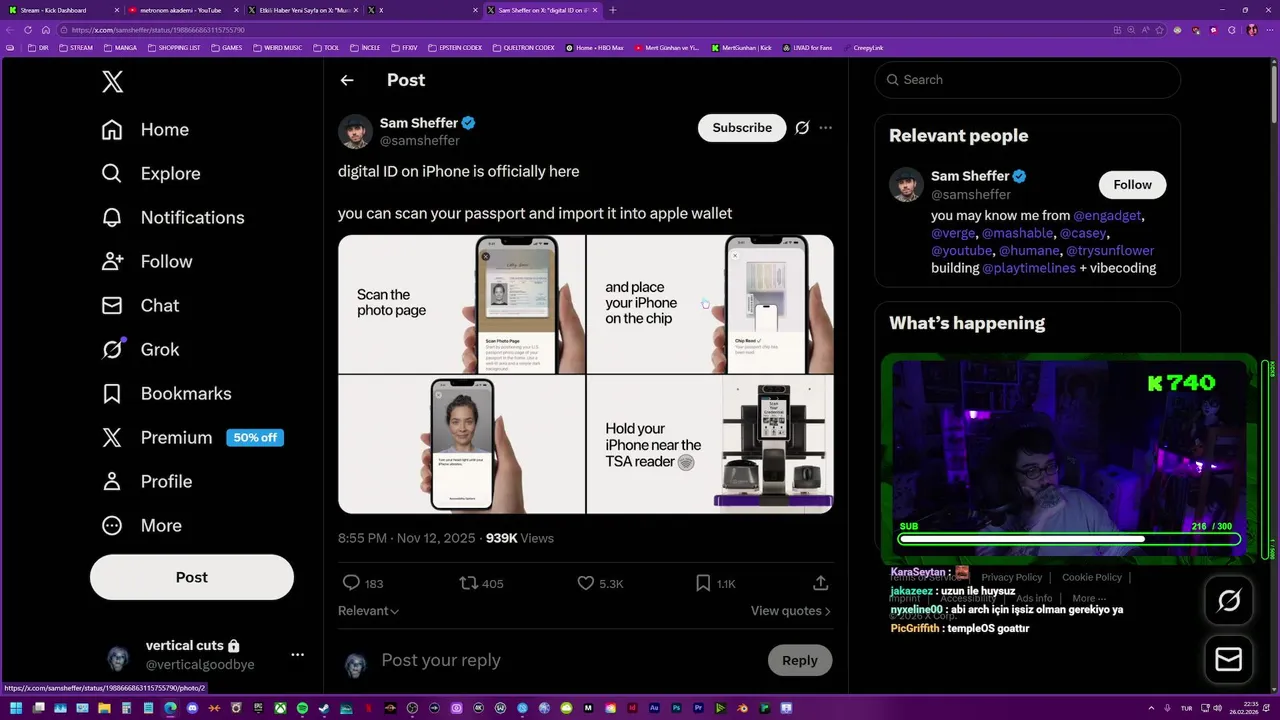Open Notifications in the sidebar
Screen dimensions: 1280x720
coord(172,218)
